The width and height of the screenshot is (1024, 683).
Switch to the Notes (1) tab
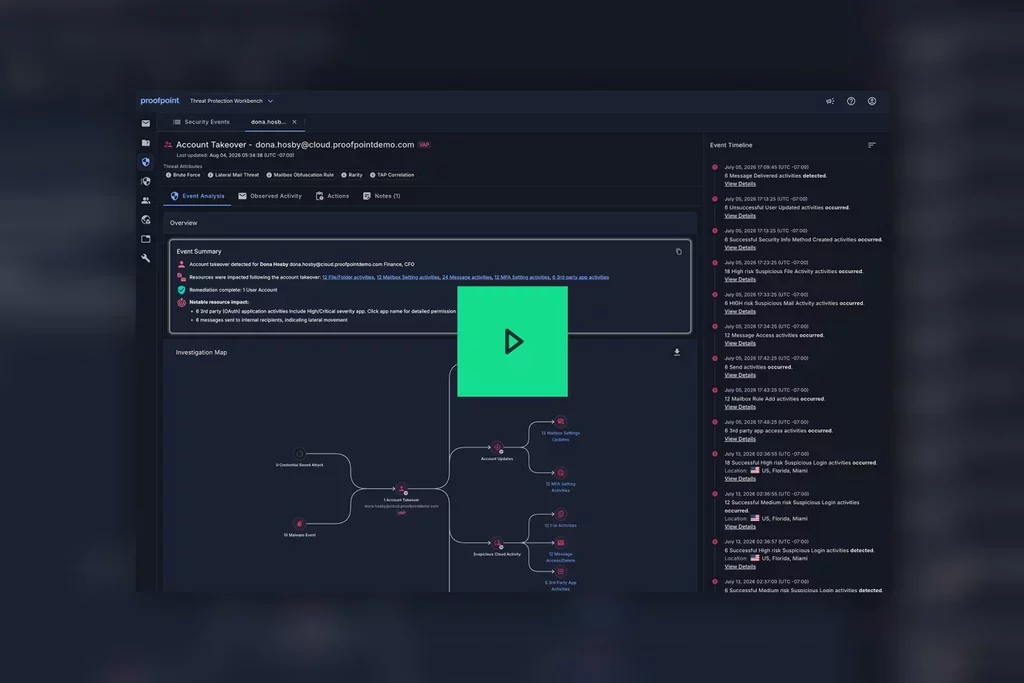(381, 196)
